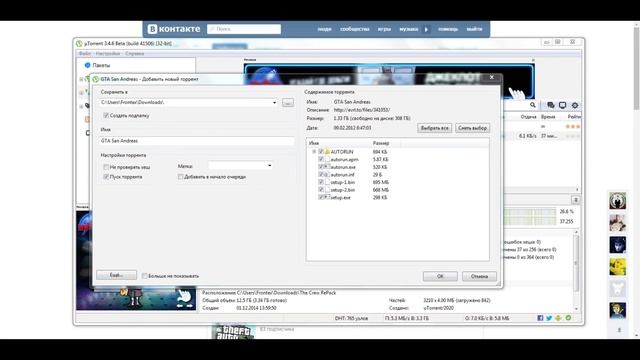Enable Добавить в начало очереди checkbox
The height and width of the screenshot is (360, 640).
pos(180,177)
